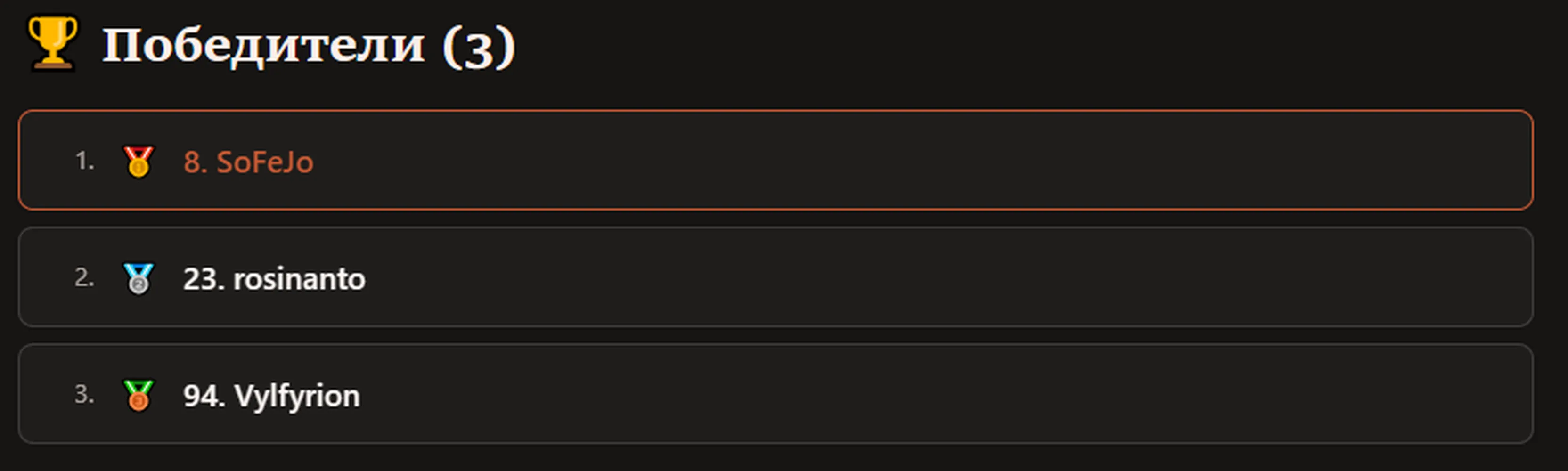1568x471 pixels.
Task: Select the second place card background
Action: click(x=776, y=277)
